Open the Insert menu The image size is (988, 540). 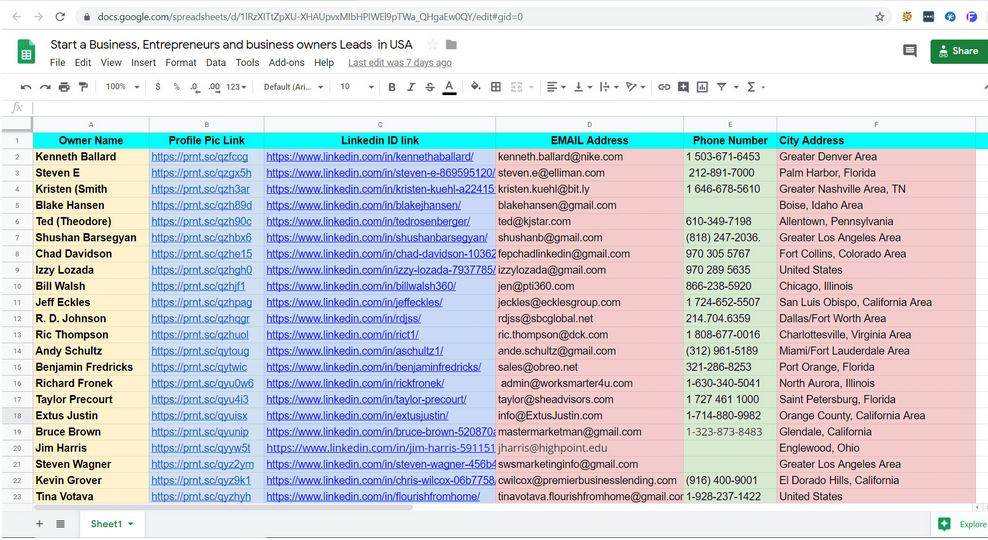point(143,63)
